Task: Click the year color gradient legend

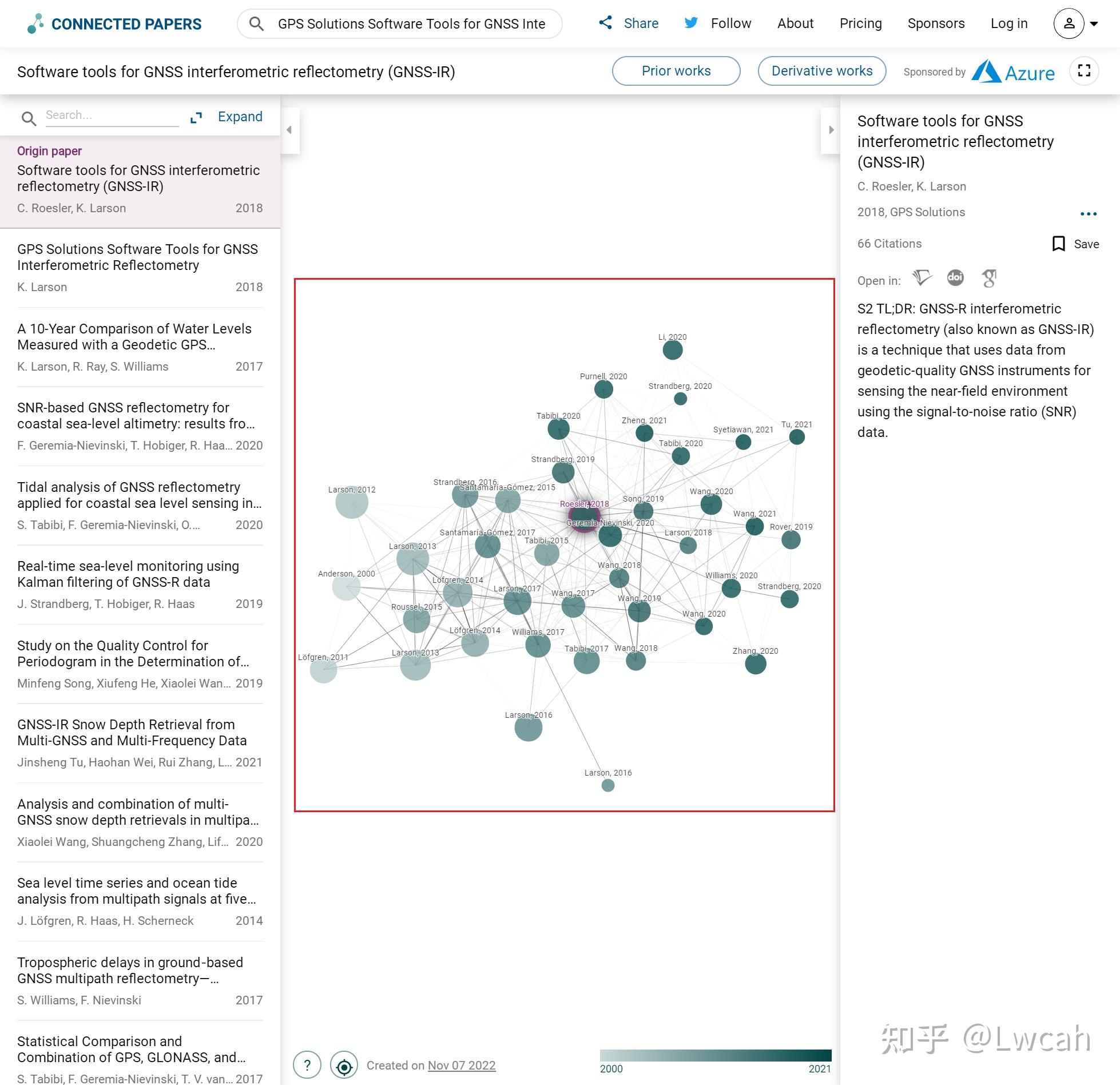Action: 715,1056
